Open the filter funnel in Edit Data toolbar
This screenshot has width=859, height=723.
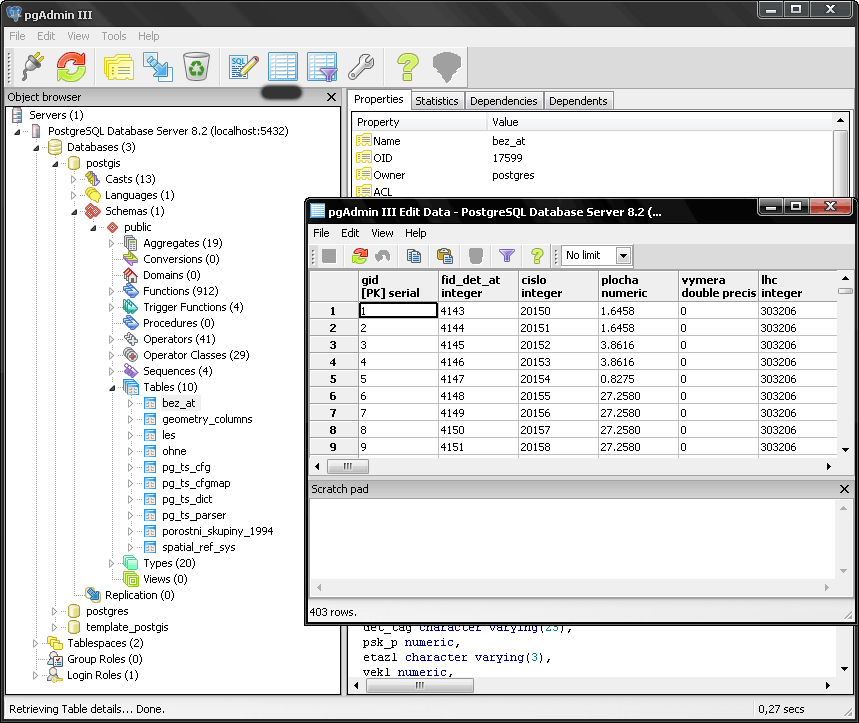[507, 255]
